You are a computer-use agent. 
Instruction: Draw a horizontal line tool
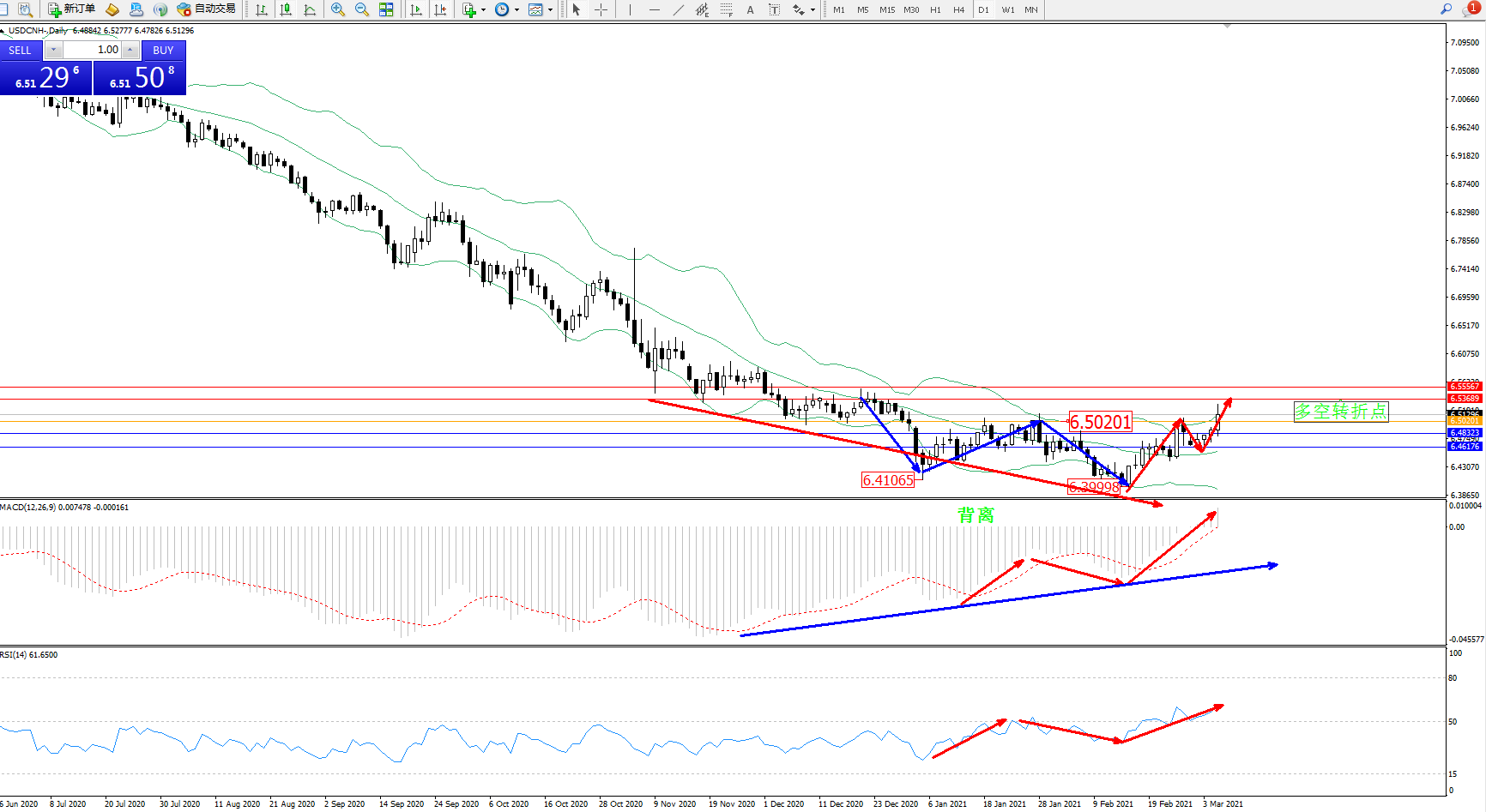[x=654, y=9]
